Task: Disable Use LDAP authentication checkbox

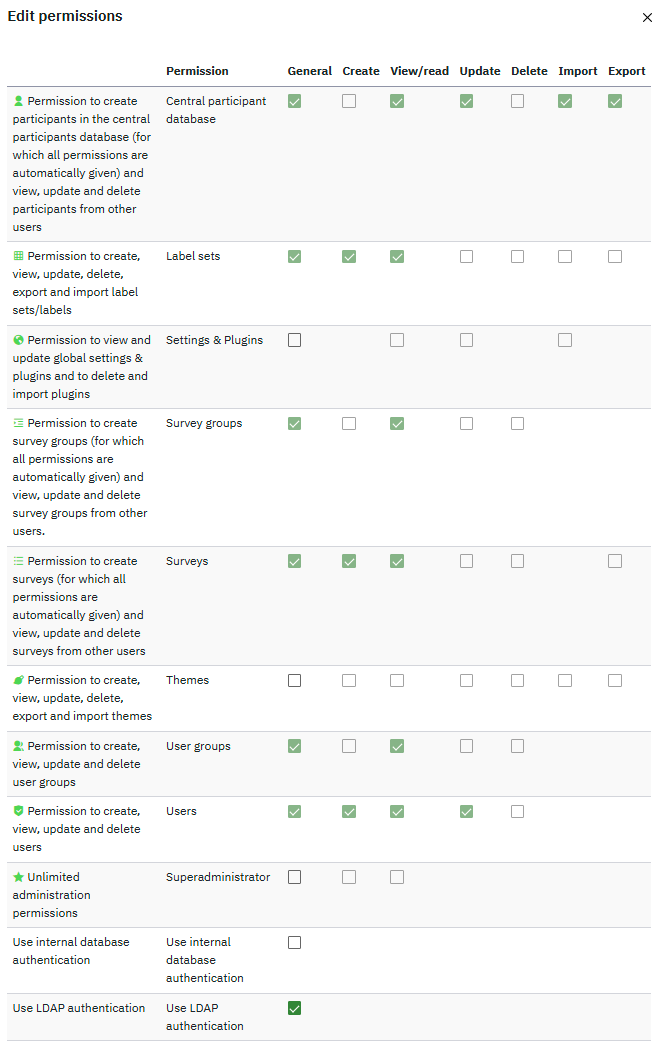Action: 294,1008
